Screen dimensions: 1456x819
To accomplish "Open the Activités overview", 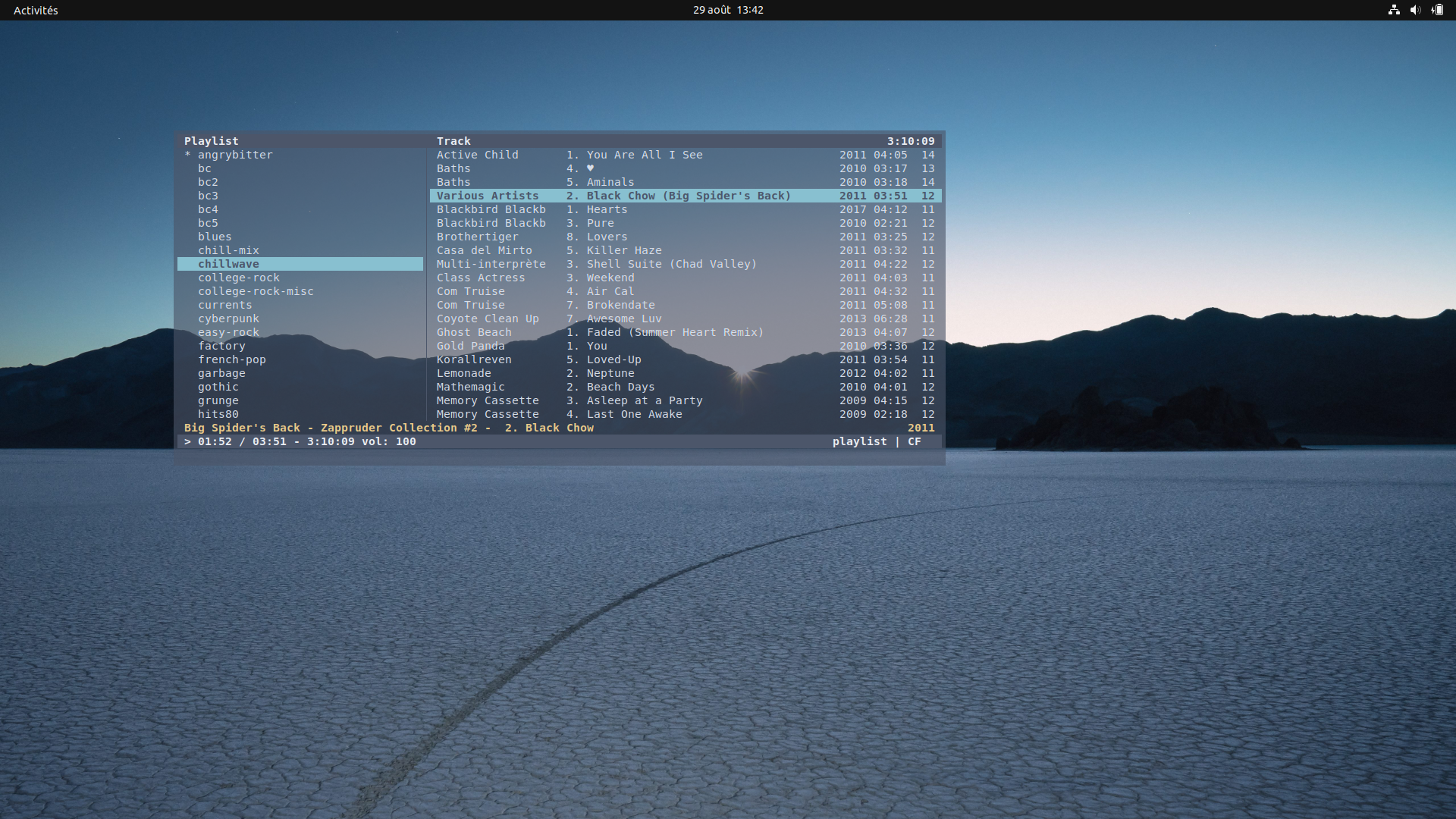I will coord(36,10).
